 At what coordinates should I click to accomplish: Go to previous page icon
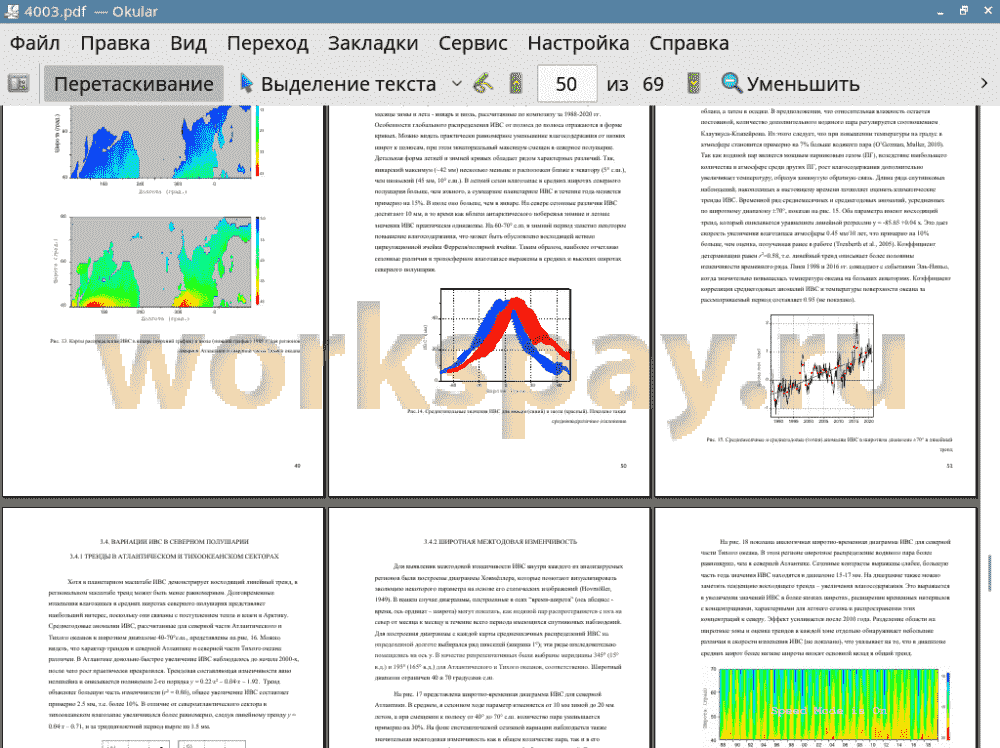click(516, 84)
